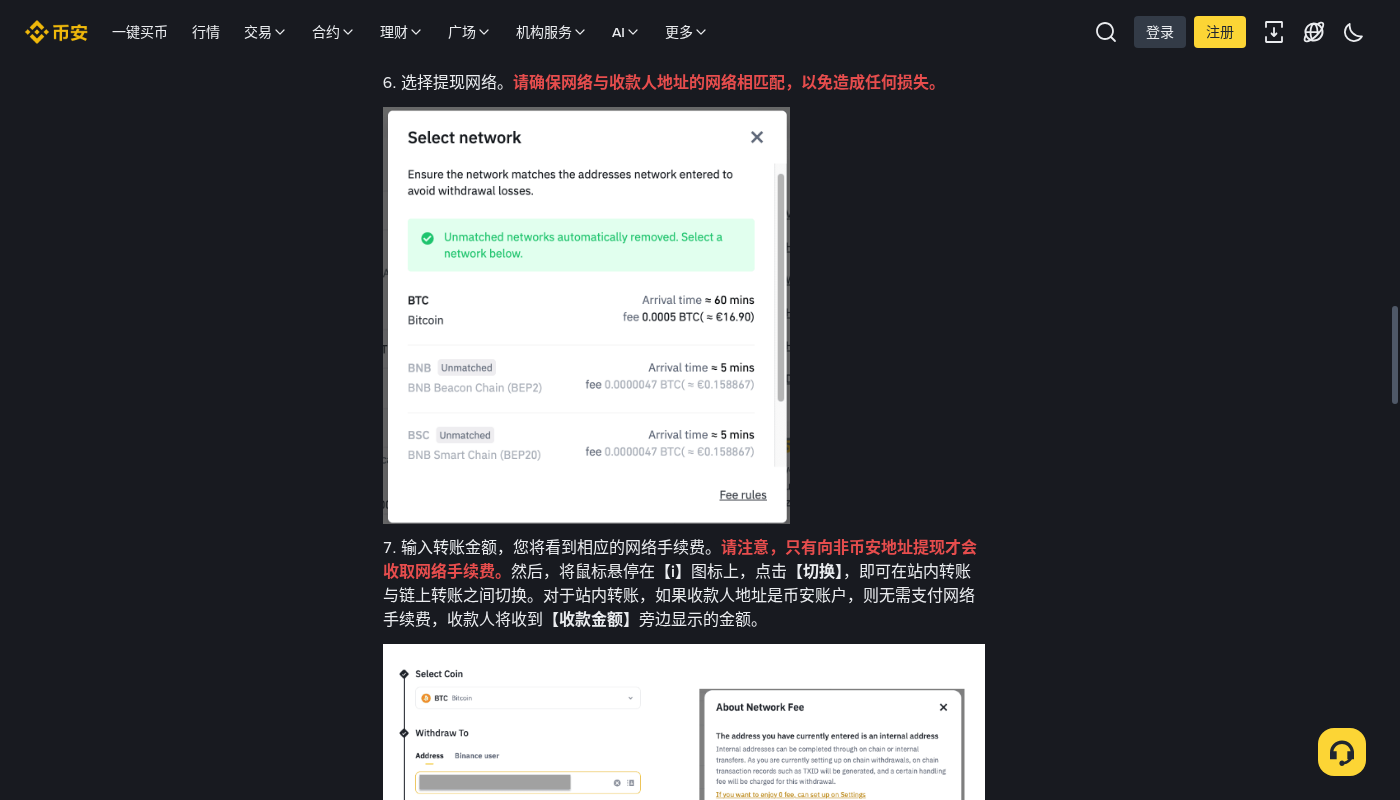Open the 行情 markets menu item
Screen dimensions: 1400x800
tap(206, 32)
